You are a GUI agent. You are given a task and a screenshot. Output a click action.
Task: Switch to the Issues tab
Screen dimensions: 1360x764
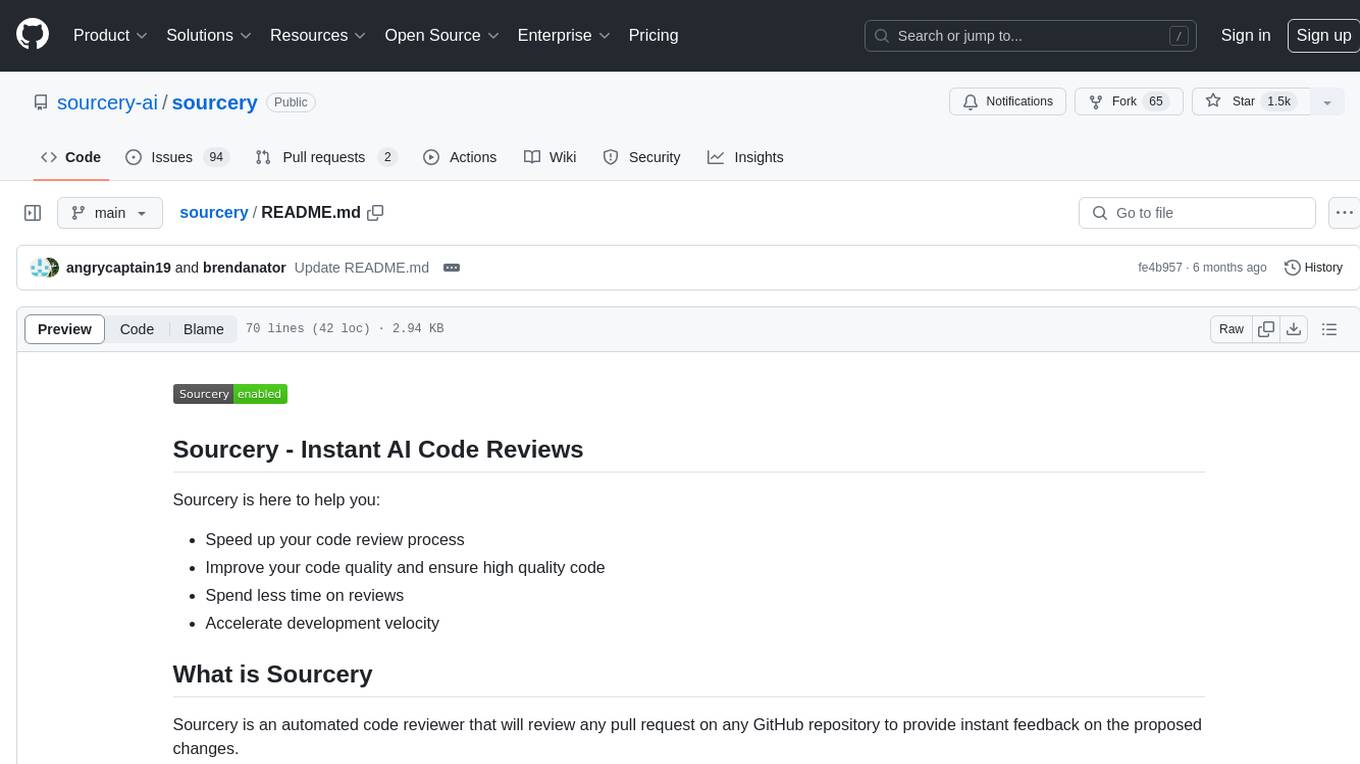(177, 157)
